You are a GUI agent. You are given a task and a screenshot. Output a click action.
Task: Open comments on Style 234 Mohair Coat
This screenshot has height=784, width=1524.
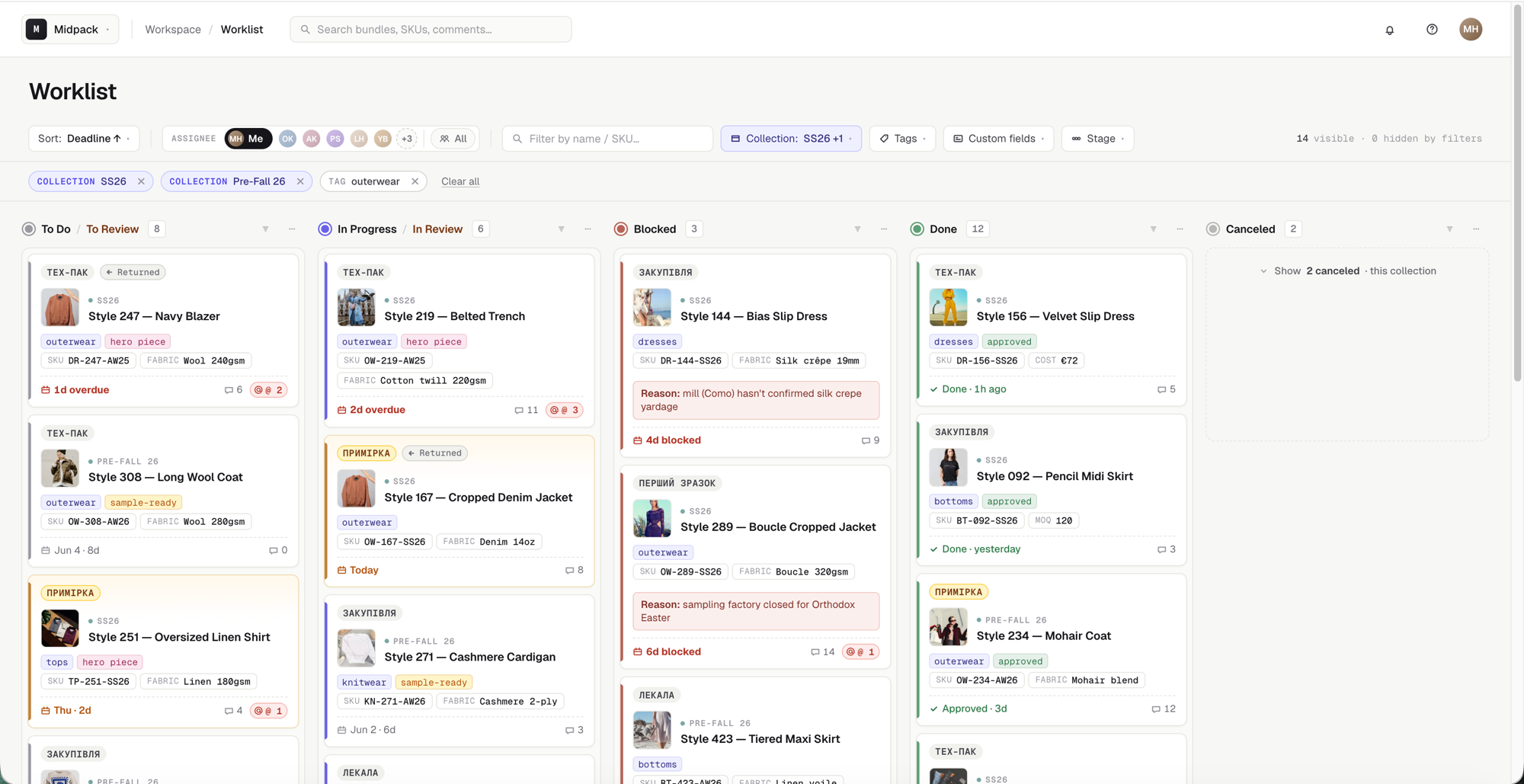(1164, 709)
